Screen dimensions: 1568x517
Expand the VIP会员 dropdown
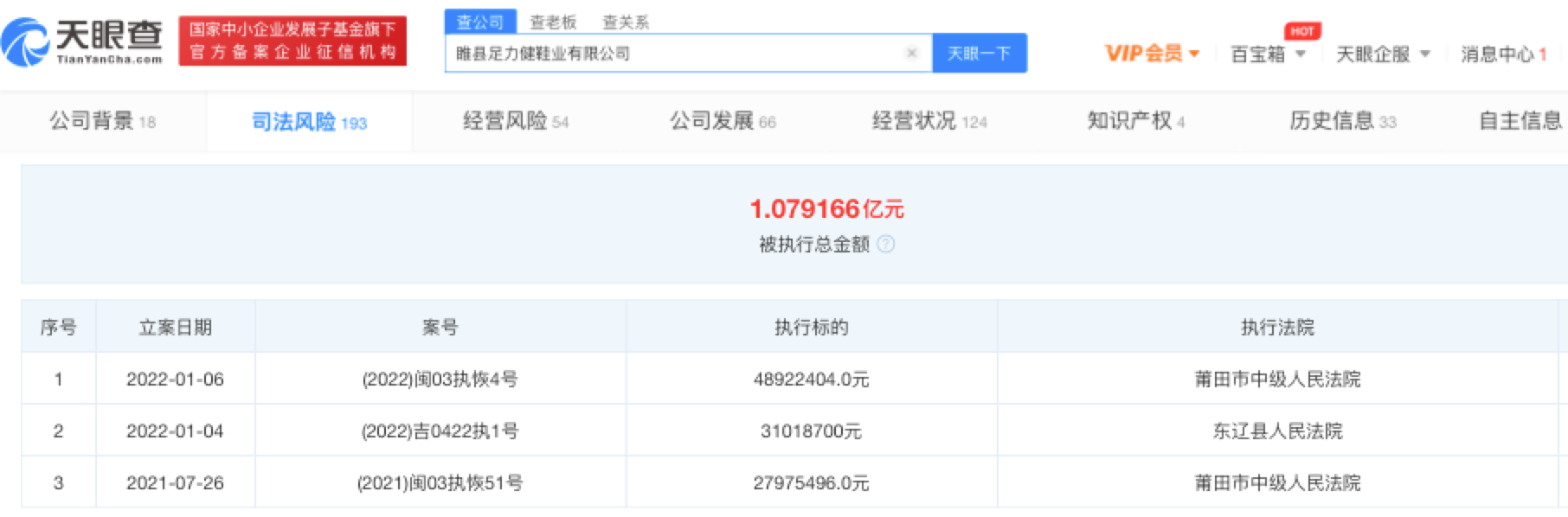1152,54
